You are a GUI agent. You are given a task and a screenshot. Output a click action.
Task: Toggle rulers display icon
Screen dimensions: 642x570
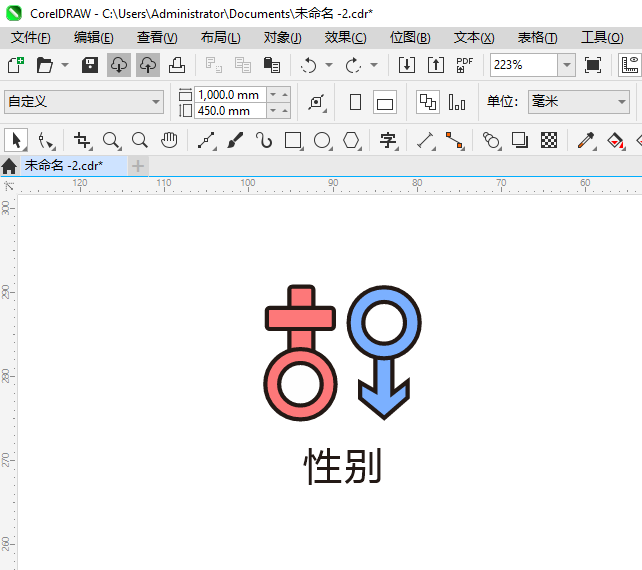630,65
